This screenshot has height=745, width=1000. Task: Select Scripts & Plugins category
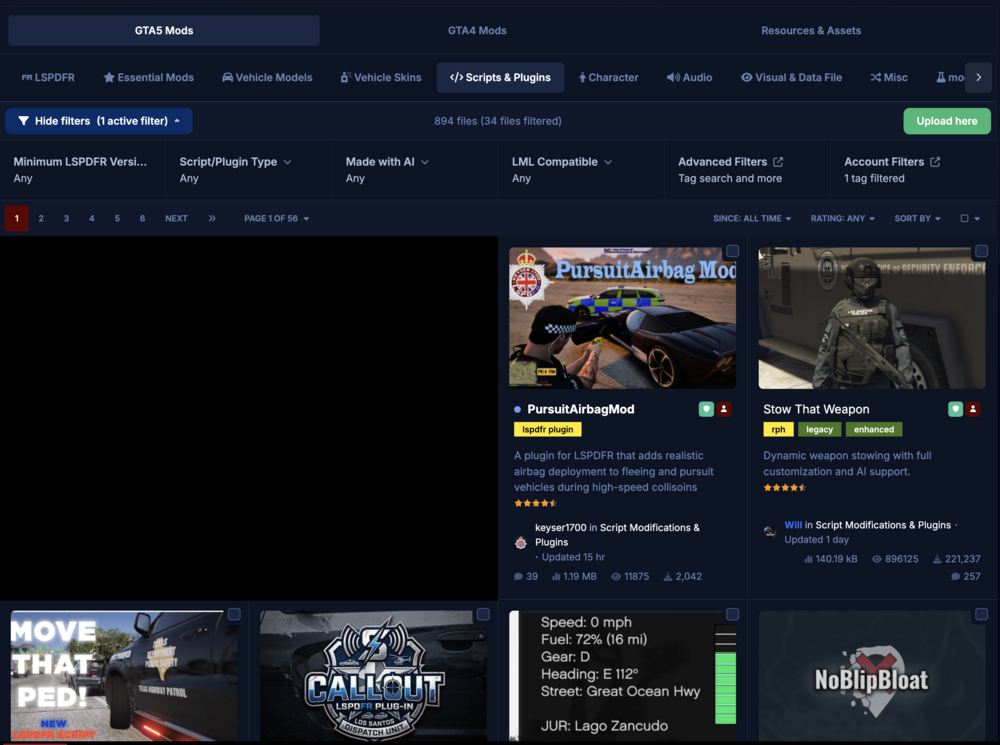tap(500, 77)
